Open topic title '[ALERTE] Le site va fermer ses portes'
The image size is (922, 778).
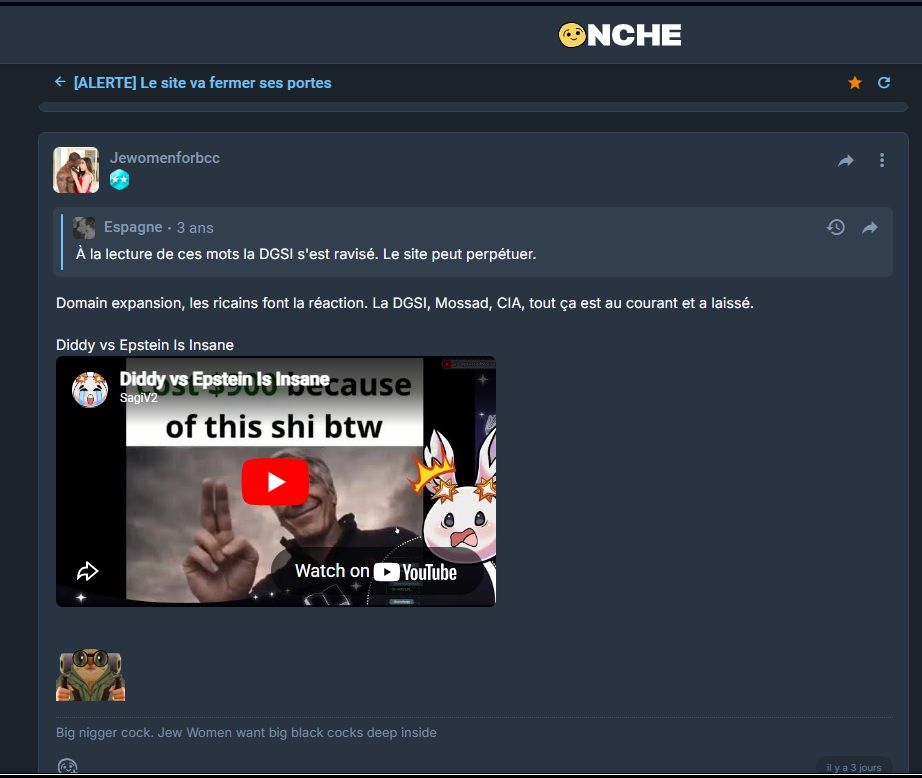coord(202,83)
